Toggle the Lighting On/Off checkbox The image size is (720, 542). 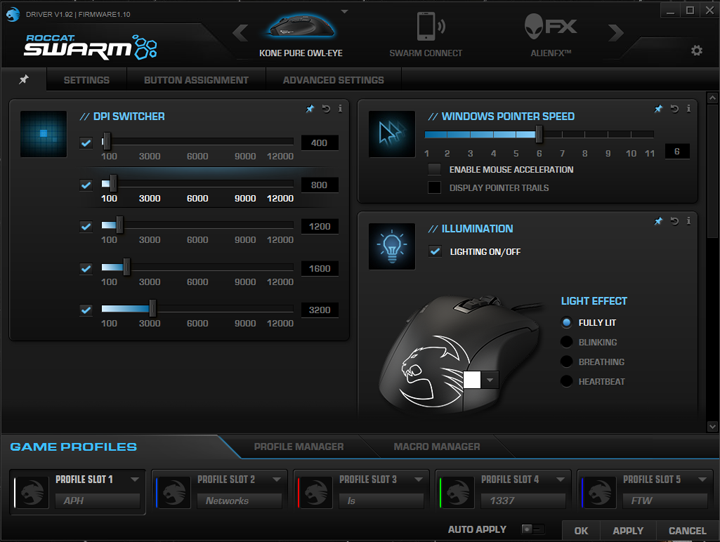tap(434, 252)
